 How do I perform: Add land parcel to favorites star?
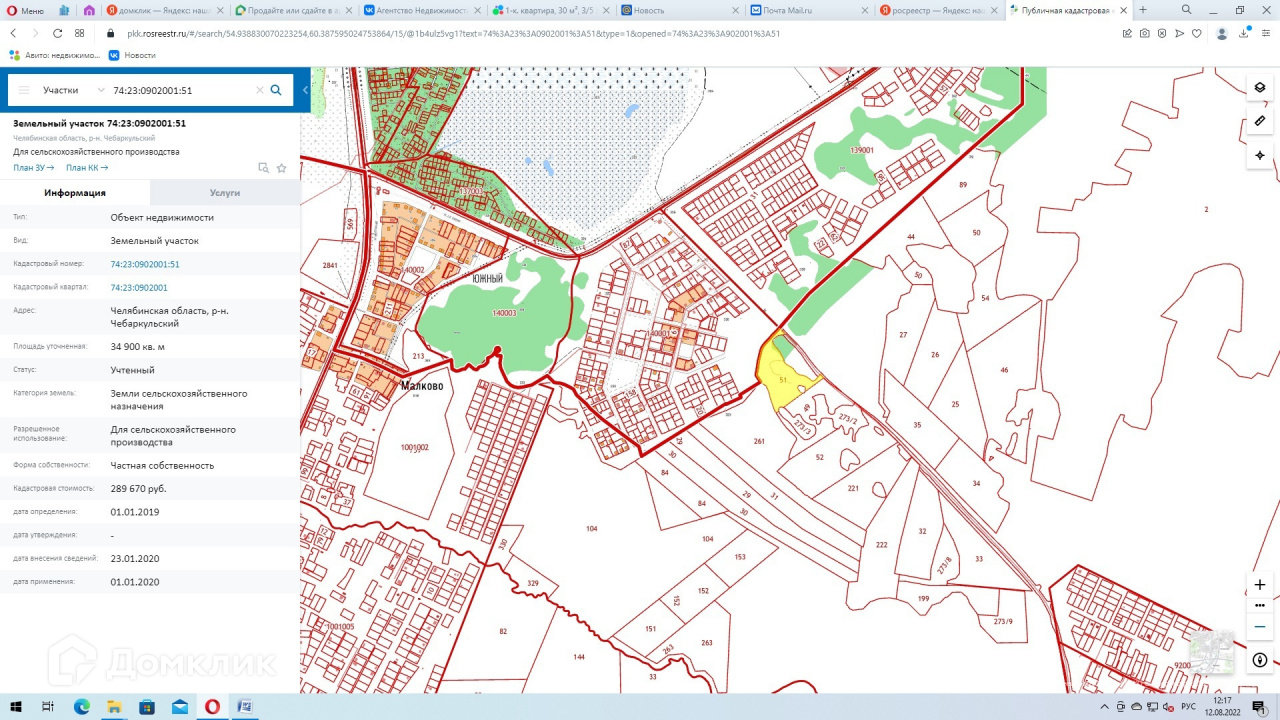[281, 168]
